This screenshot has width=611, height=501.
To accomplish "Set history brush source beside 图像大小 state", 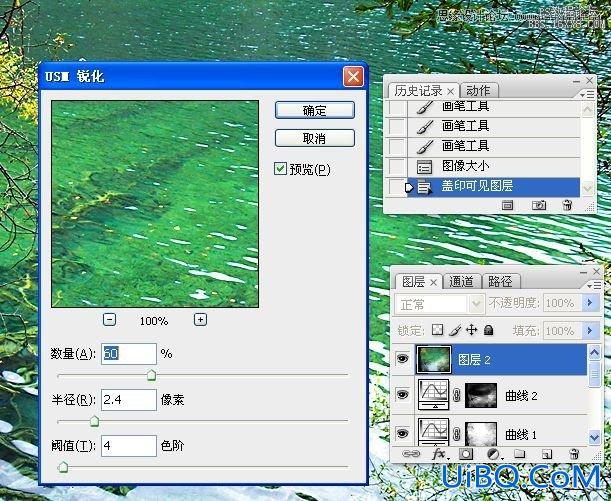I will (x=397, y=166).
